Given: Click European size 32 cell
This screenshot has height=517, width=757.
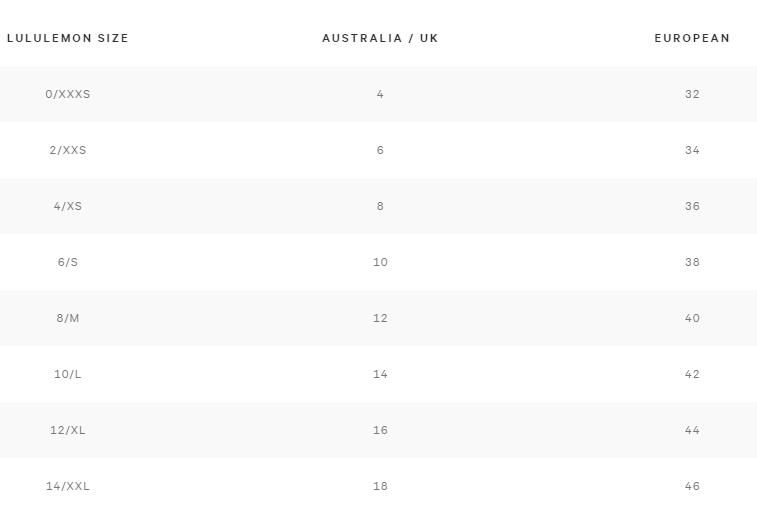Looking at the screenshot, I should click(x=692, y=94).
